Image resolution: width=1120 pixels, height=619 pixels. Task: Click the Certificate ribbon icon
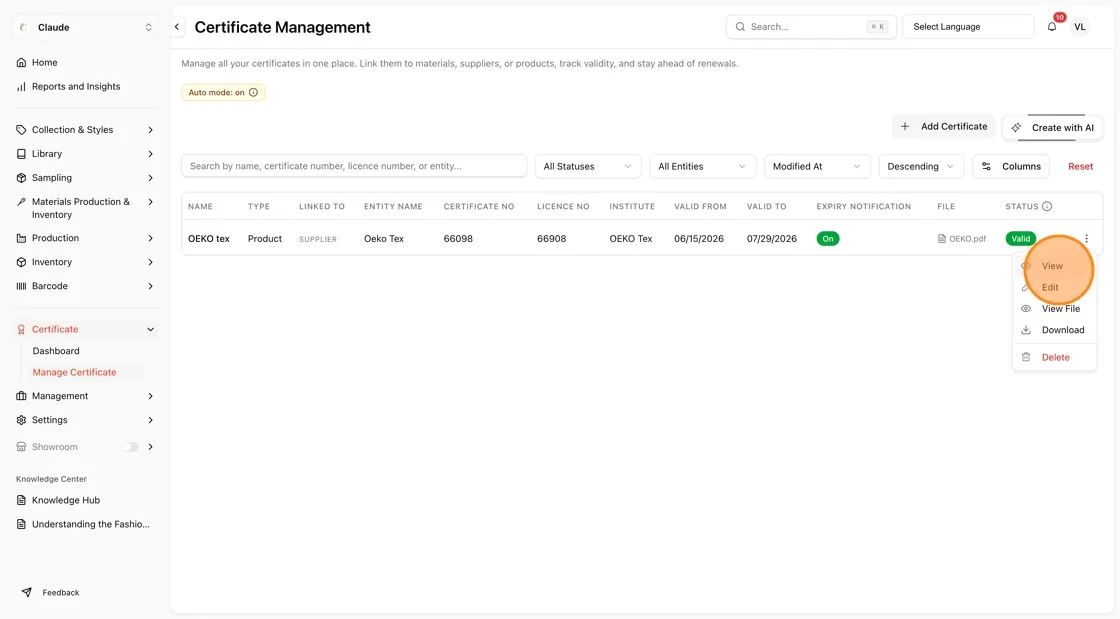[21, 329]
